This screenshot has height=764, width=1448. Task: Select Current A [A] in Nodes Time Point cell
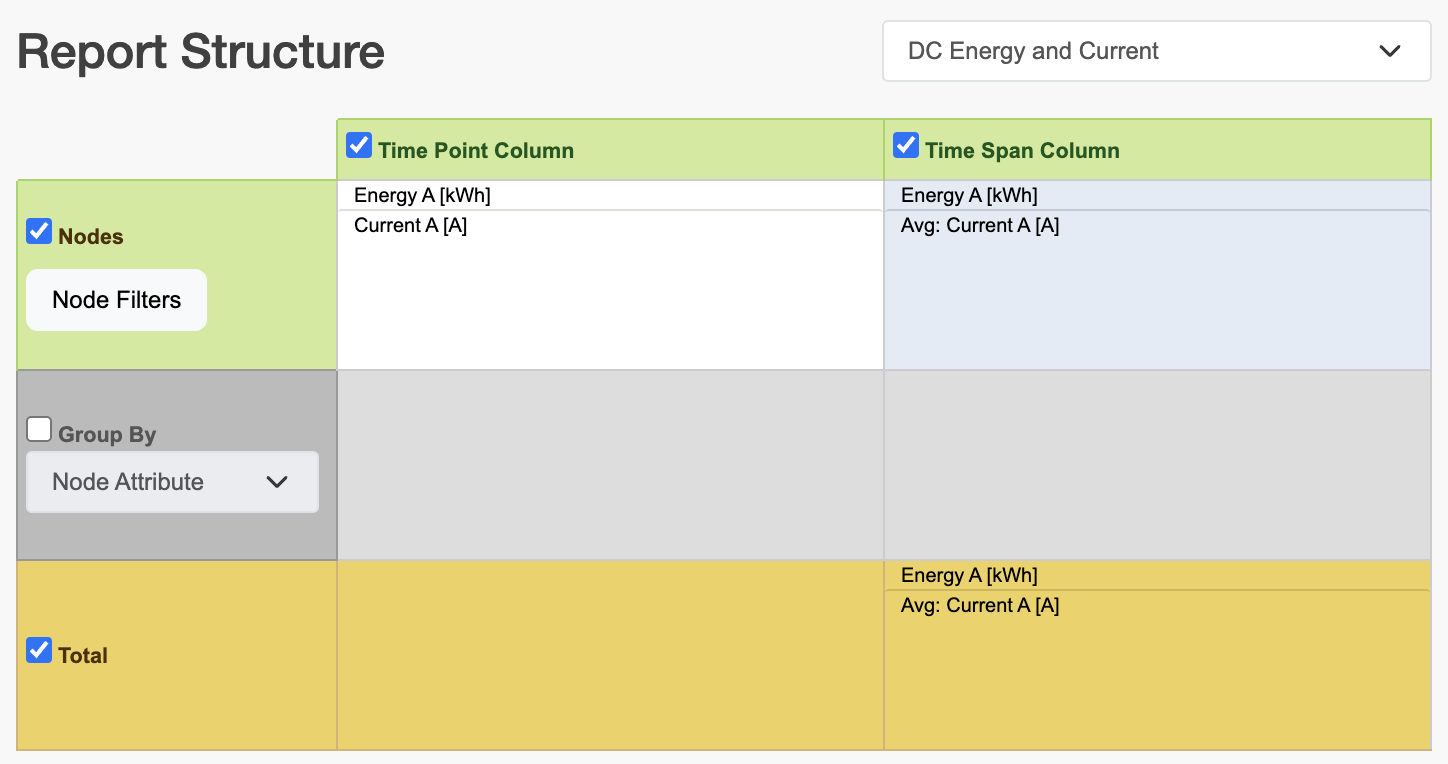tap(410, 225)
